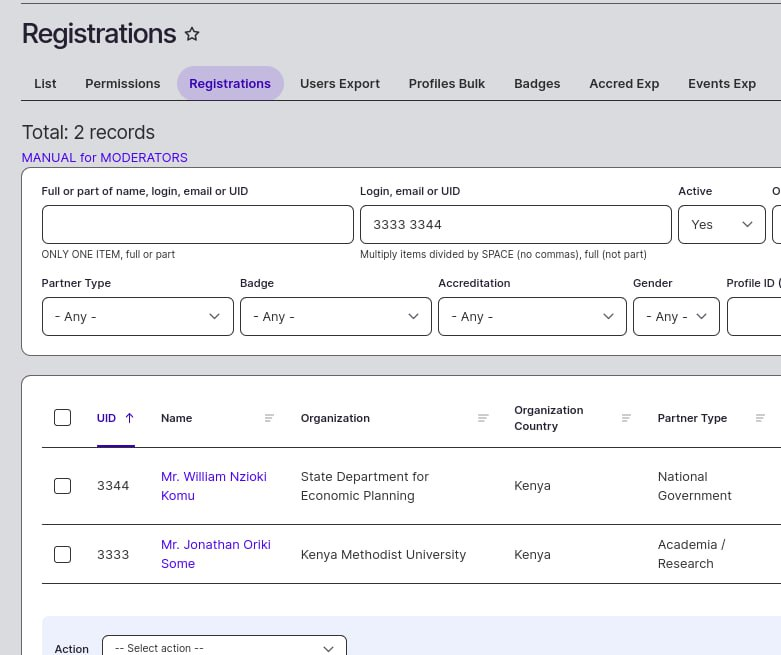
Task: Open Mr. William Nzioki Komu profile
Action: (214, 486)
